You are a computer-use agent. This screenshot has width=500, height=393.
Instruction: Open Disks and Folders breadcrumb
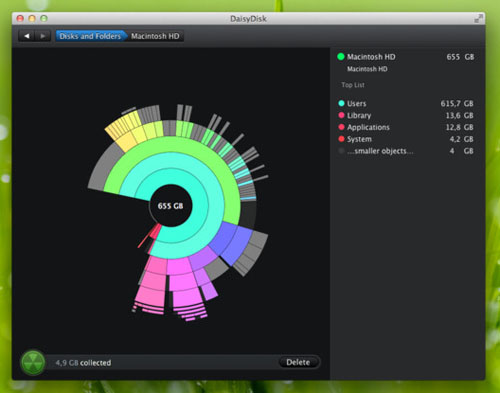coord(91,36)
